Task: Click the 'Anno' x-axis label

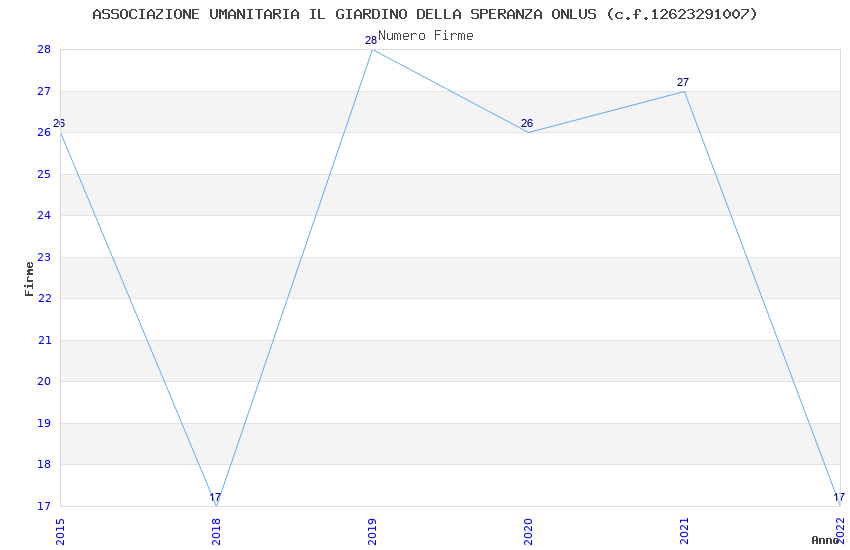Action: tap(825, 540)
